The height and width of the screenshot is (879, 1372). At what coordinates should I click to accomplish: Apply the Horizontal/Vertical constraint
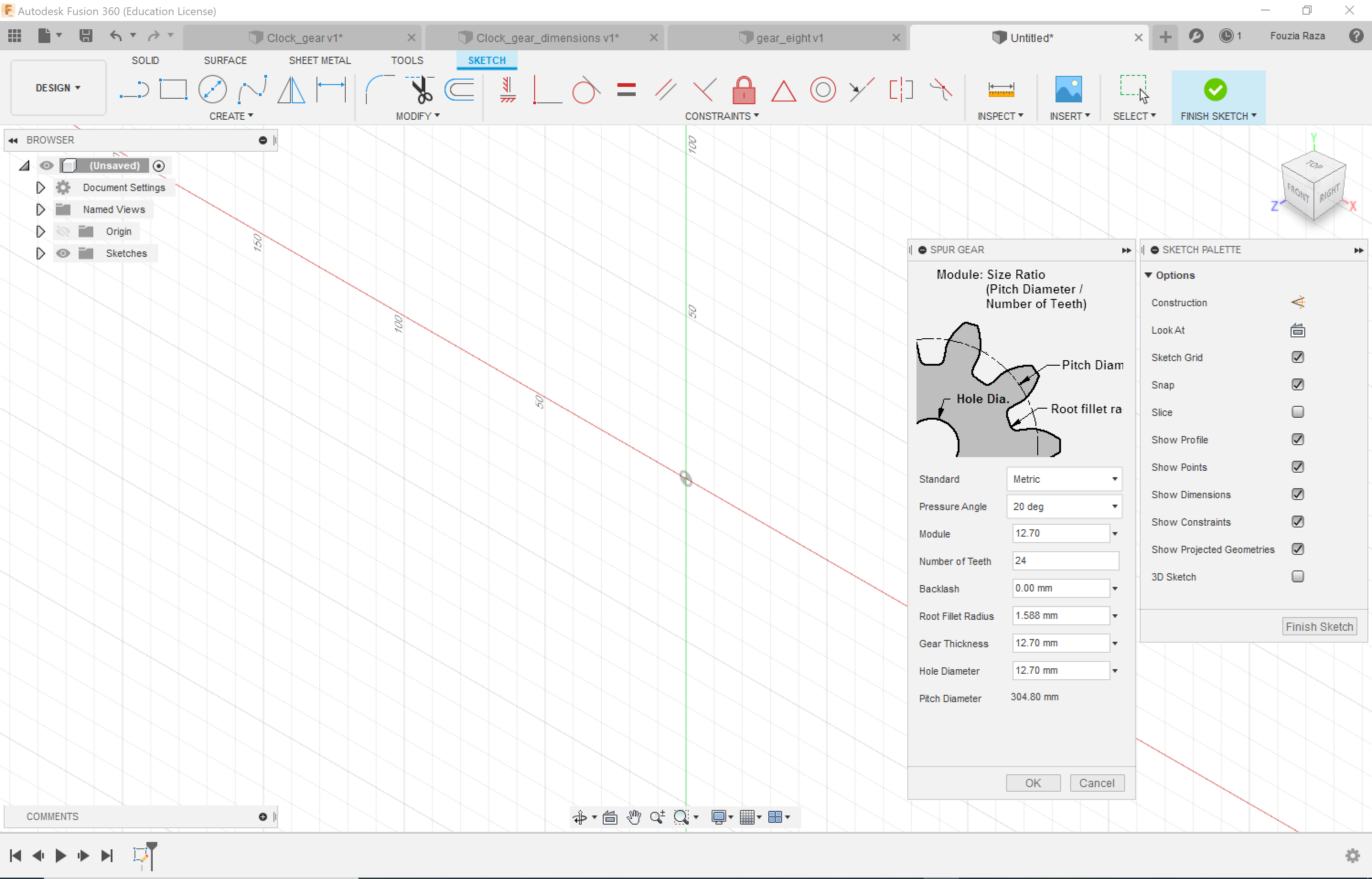[508, 90]
